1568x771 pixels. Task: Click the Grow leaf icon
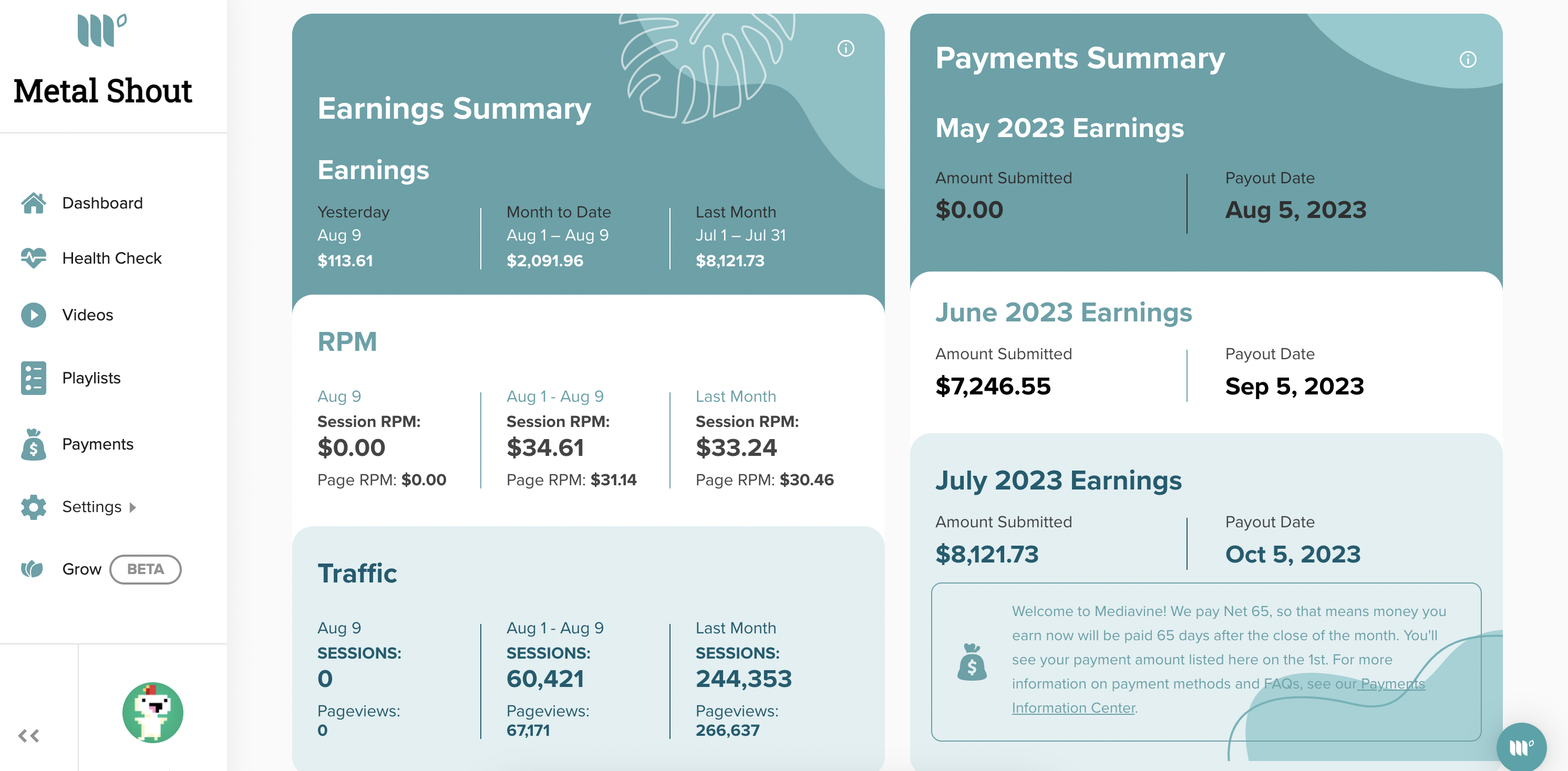(32, 569)
